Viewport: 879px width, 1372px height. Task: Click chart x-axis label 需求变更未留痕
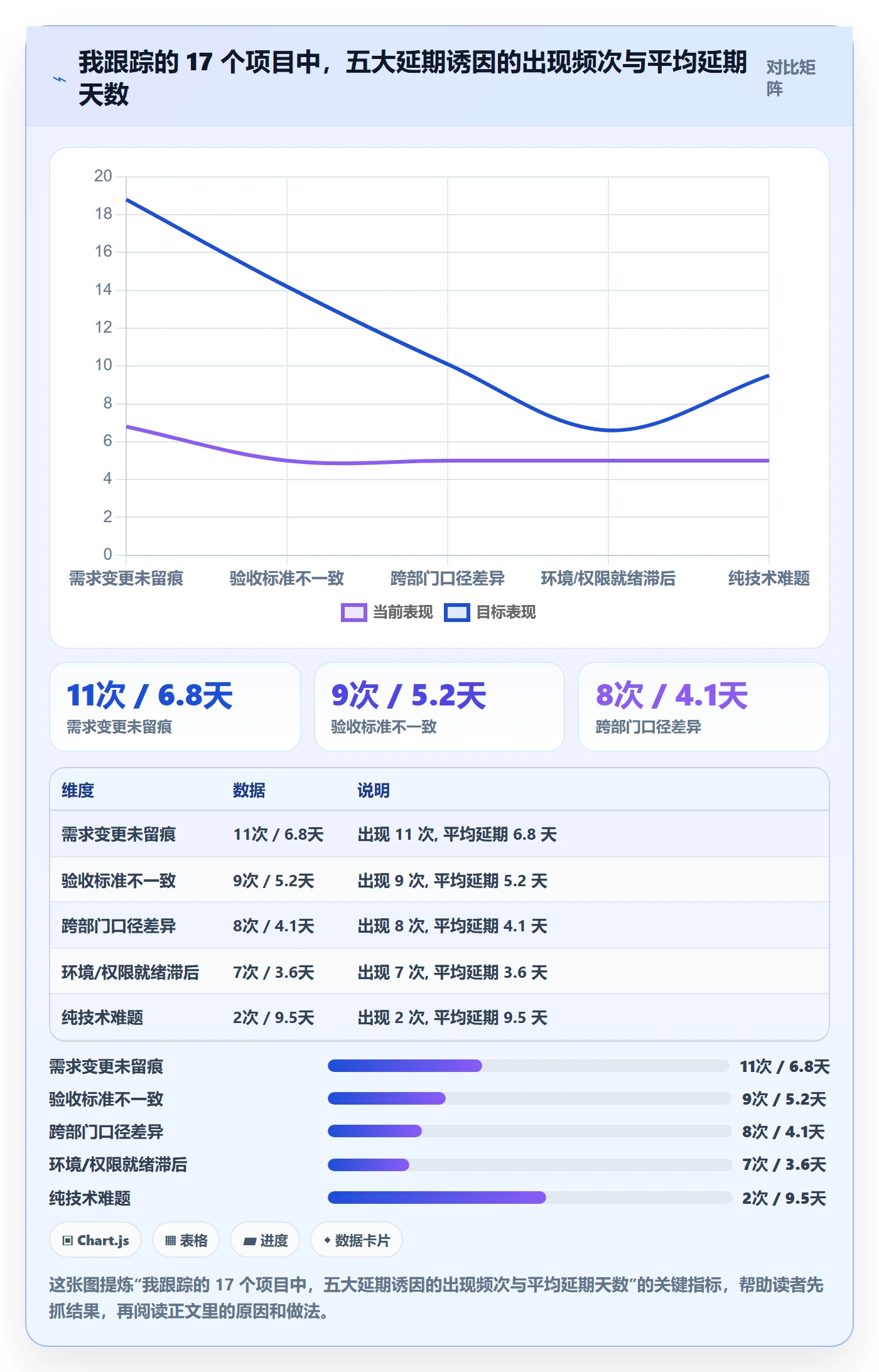point(126,579)
